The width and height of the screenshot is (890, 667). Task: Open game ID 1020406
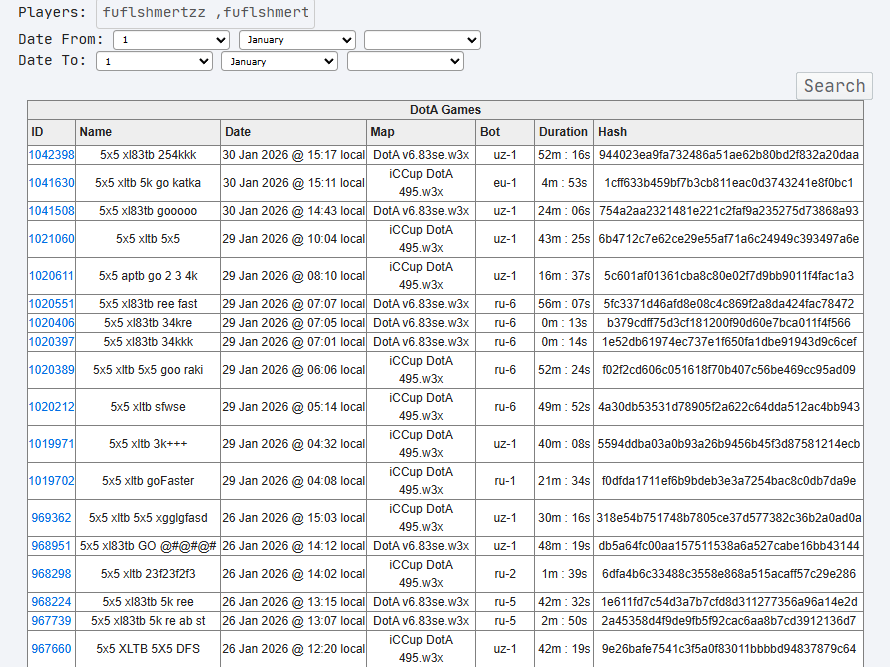click(51, 323)
